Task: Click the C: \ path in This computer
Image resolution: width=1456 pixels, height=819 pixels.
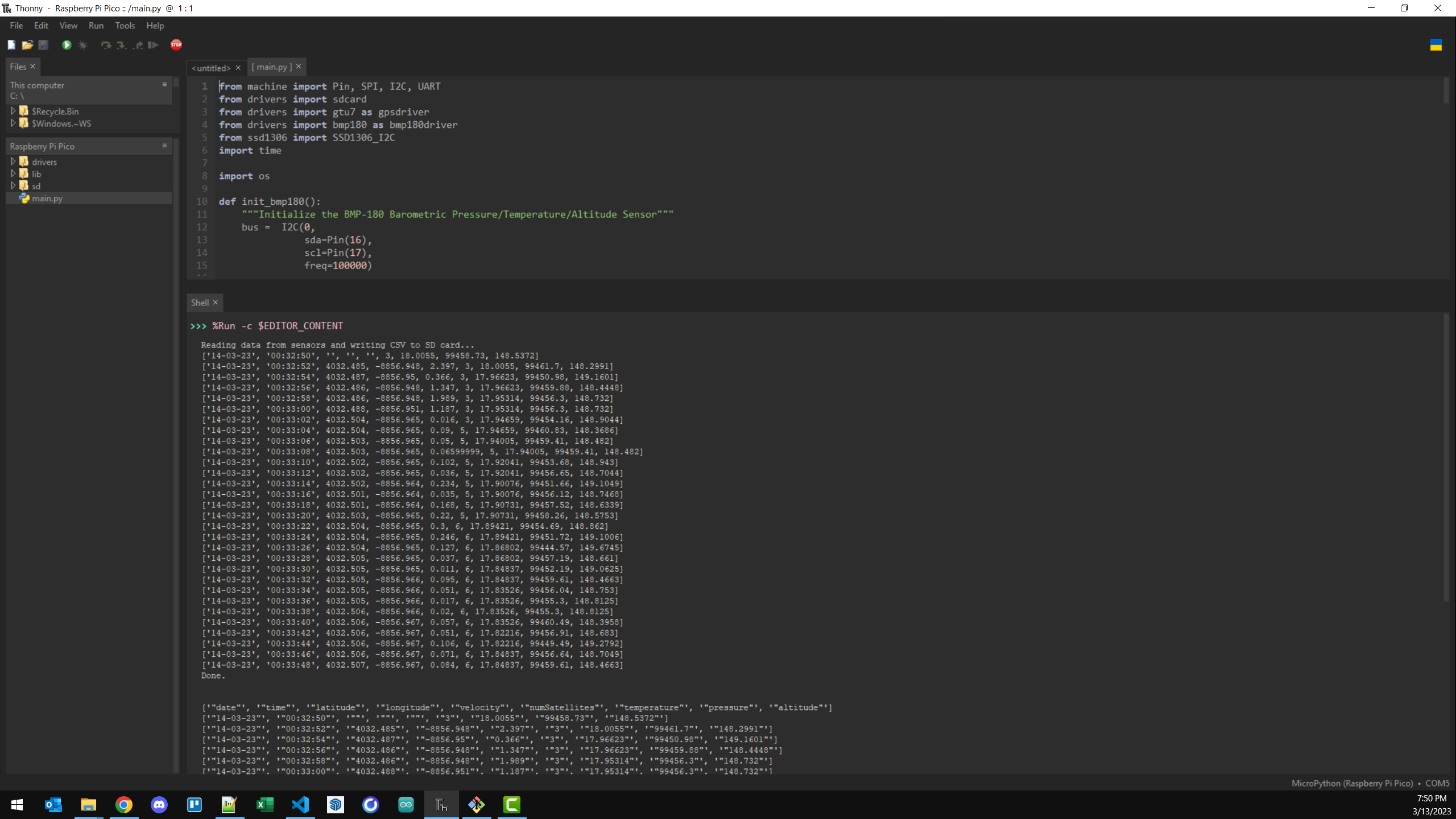Action: (x=17, y=96)
